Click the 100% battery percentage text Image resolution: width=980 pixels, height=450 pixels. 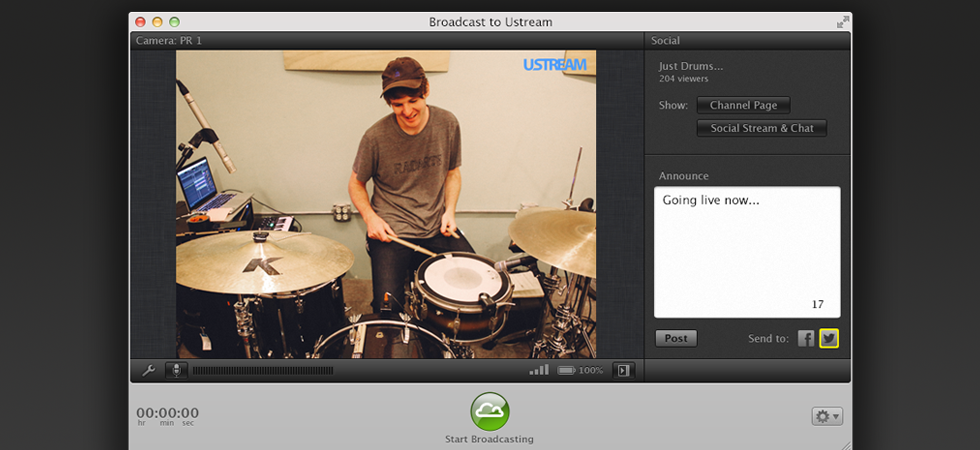pos(591,371)
